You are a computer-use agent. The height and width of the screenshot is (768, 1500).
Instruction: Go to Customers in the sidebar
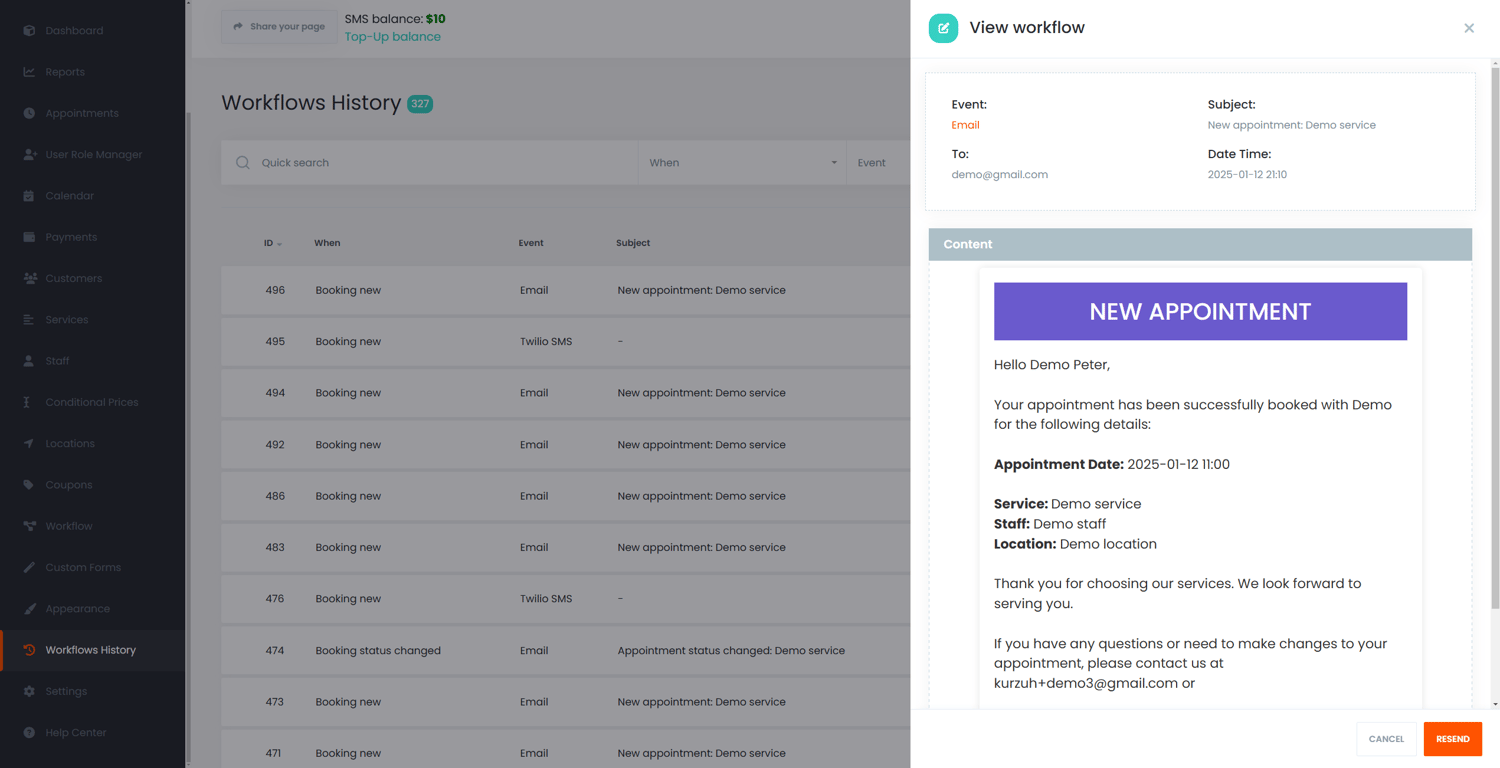point(73,278)
